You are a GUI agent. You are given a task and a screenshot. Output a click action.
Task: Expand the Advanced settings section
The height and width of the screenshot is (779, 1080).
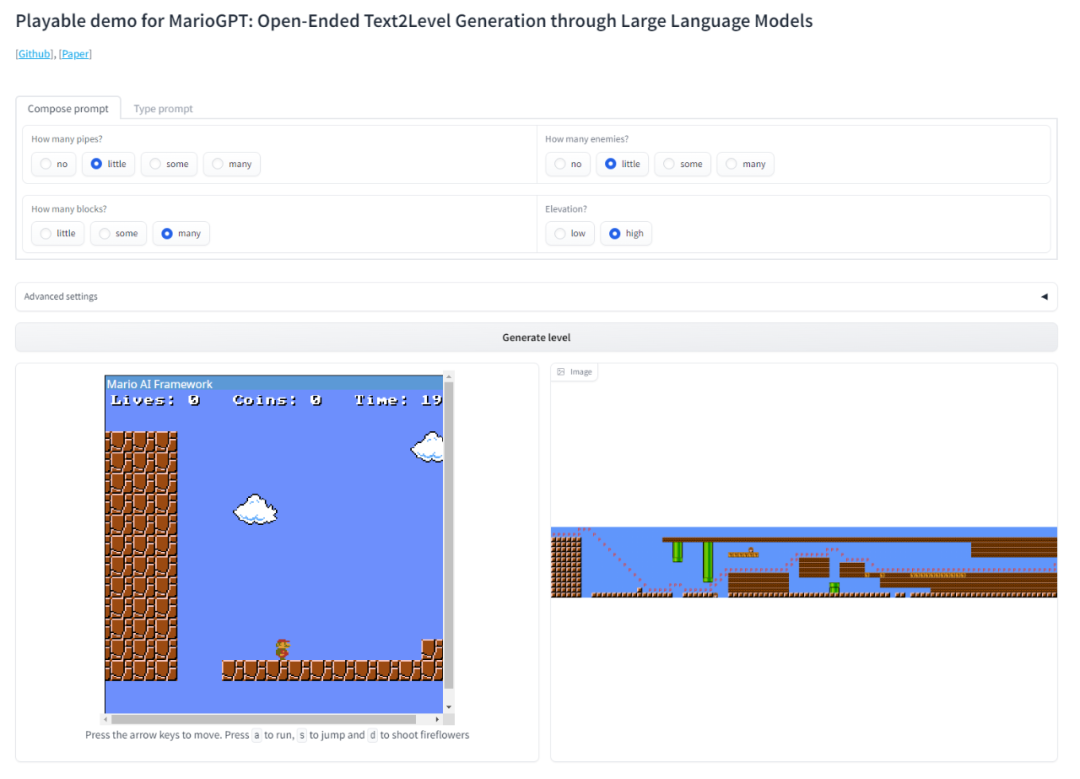coord(536,296)
